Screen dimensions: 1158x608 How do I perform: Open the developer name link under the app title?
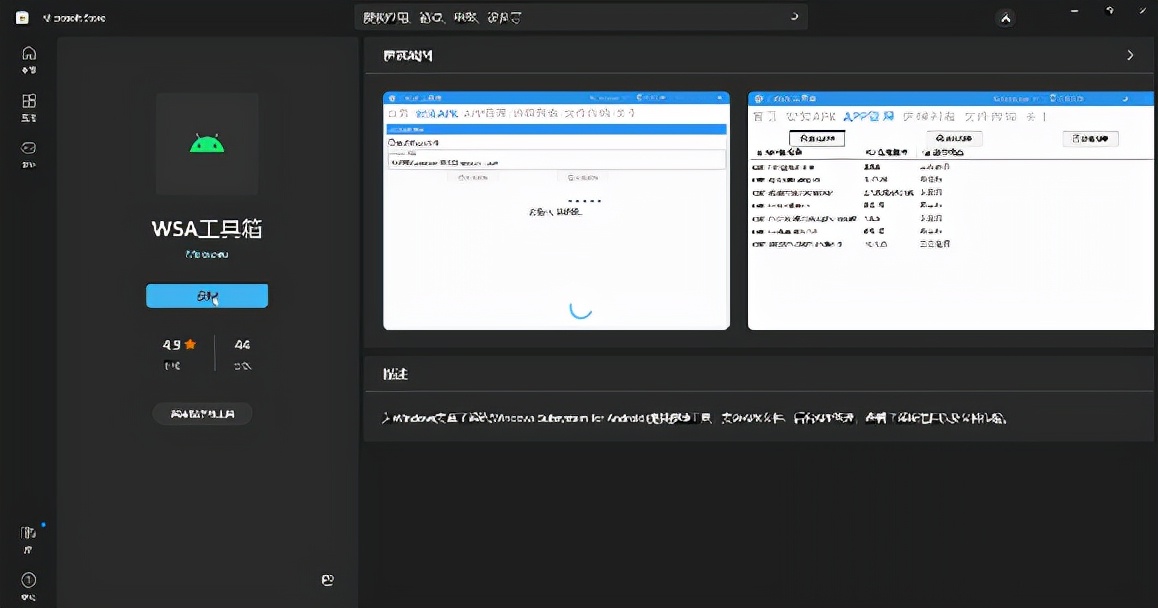(x=207, y=253)
